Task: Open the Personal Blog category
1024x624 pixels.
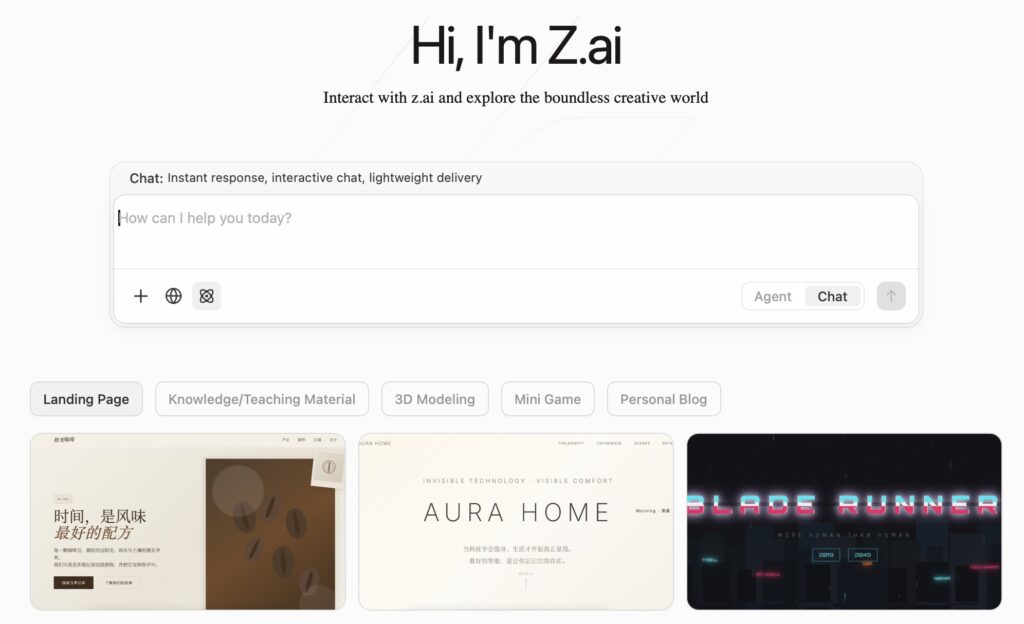Action: (x=664, y=399)
